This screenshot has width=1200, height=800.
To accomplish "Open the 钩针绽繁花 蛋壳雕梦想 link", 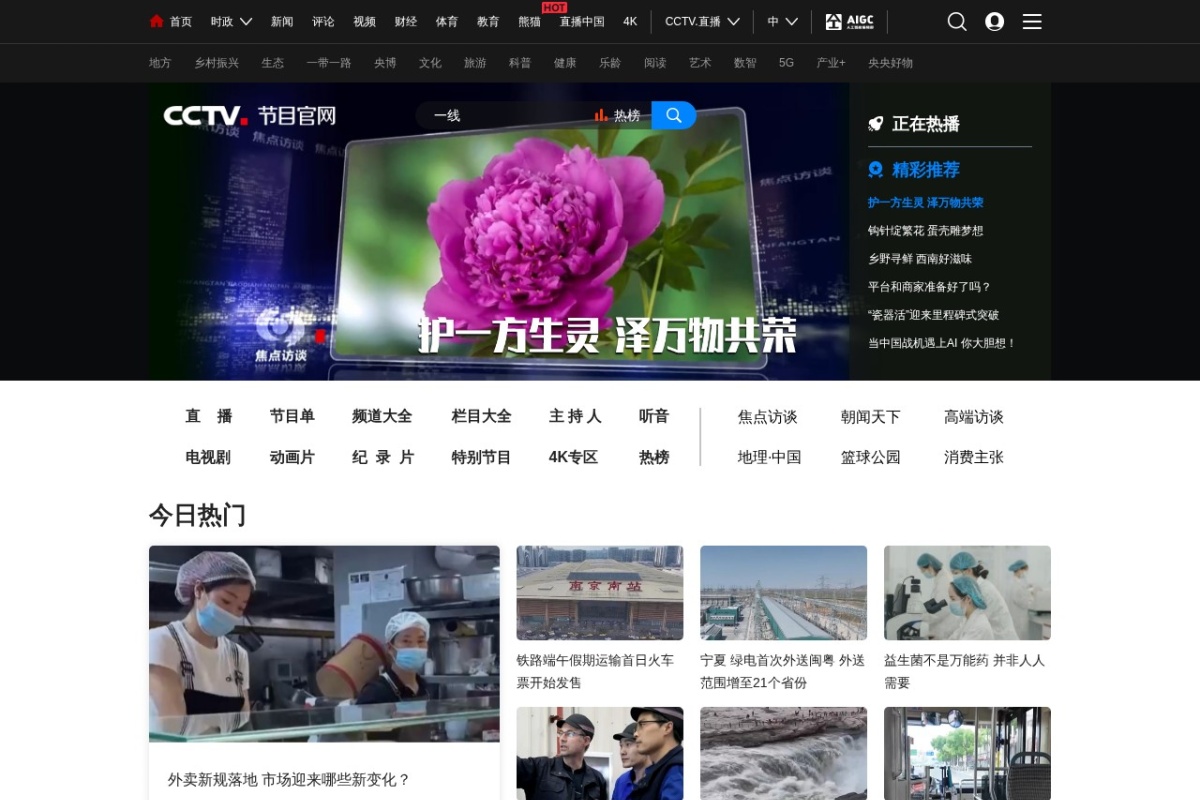I will point(925,230).
